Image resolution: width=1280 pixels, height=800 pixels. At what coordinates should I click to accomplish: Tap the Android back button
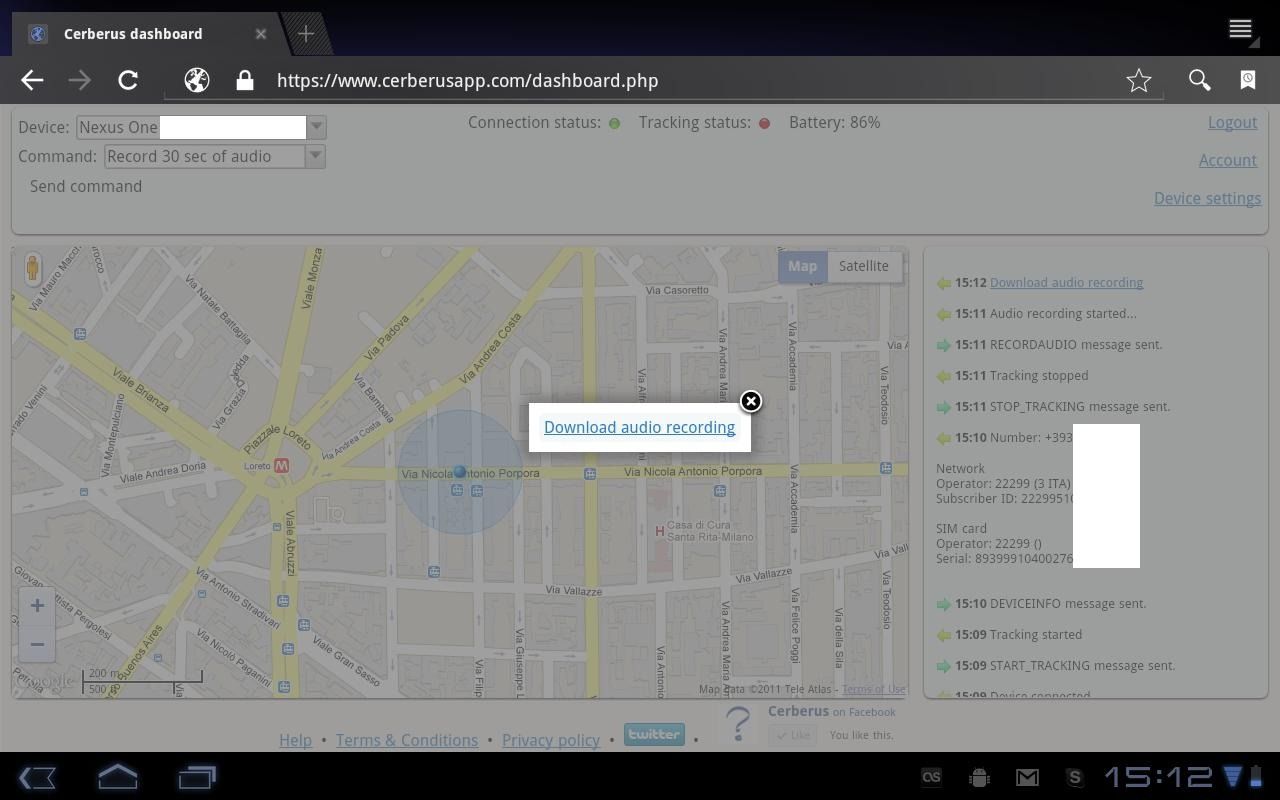38,777
